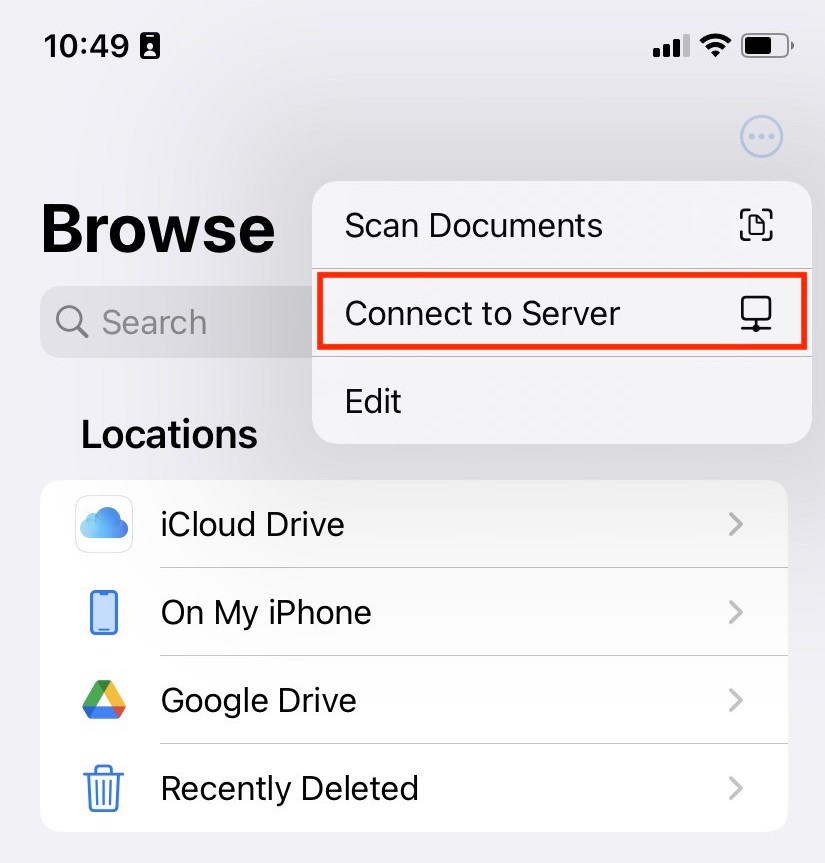Select Connect to Server menu item
Image resolution: width=825 pixels, height=863 pixels.
(x=562, y=313)
